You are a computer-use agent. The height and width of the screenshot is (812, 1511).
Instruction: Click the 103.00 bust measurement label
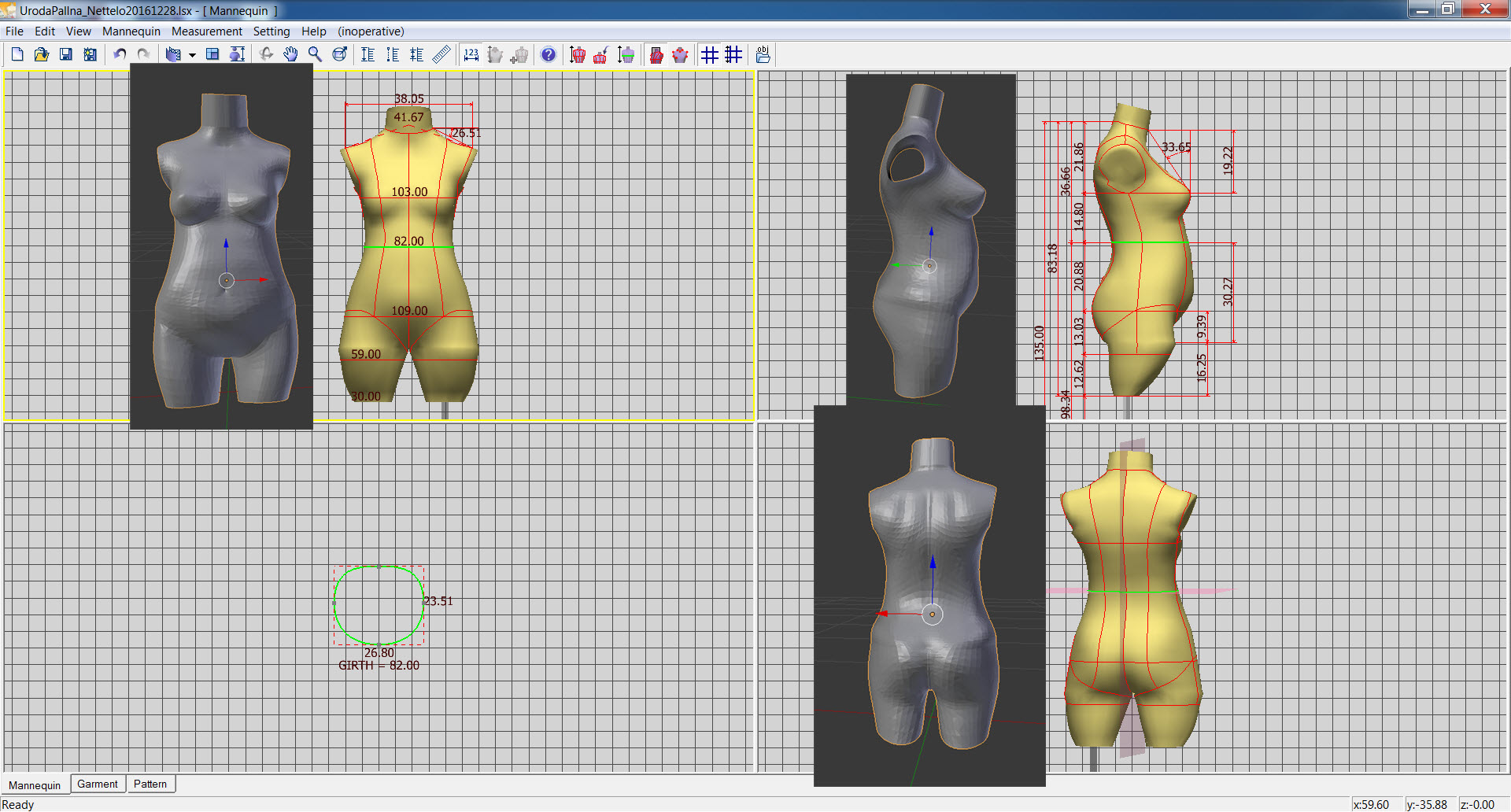(409, 192)
